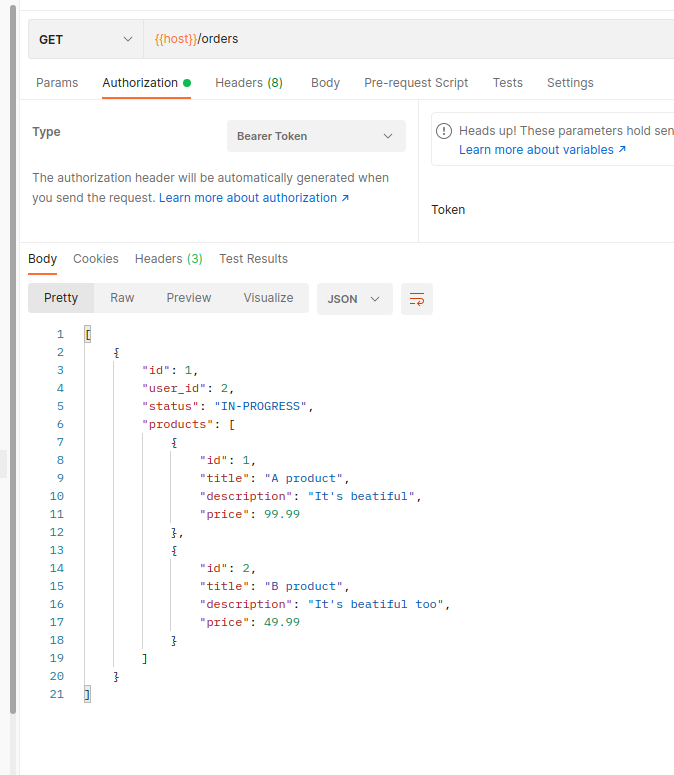Toggle the line wrap icon
674x775 pixels.
[417, 299]
